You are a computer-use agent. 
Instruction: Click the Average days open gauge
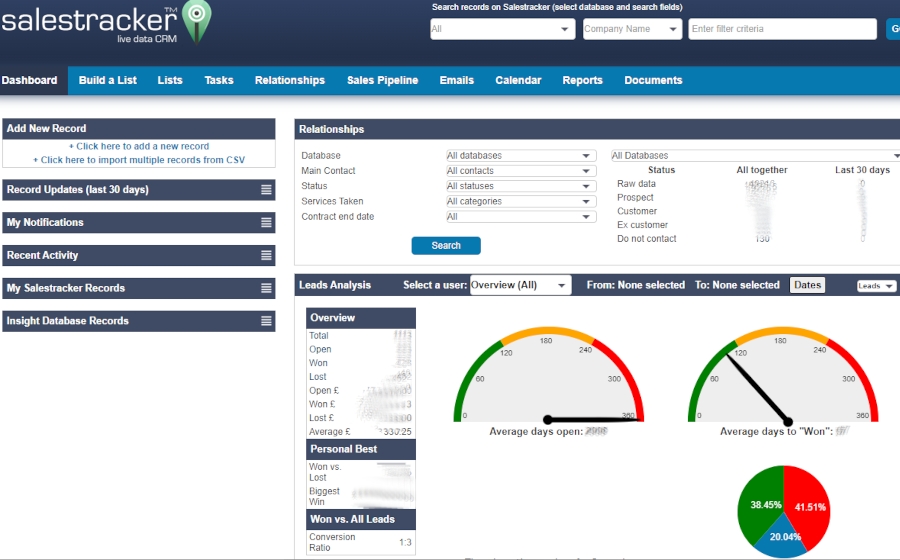point(549,375)
